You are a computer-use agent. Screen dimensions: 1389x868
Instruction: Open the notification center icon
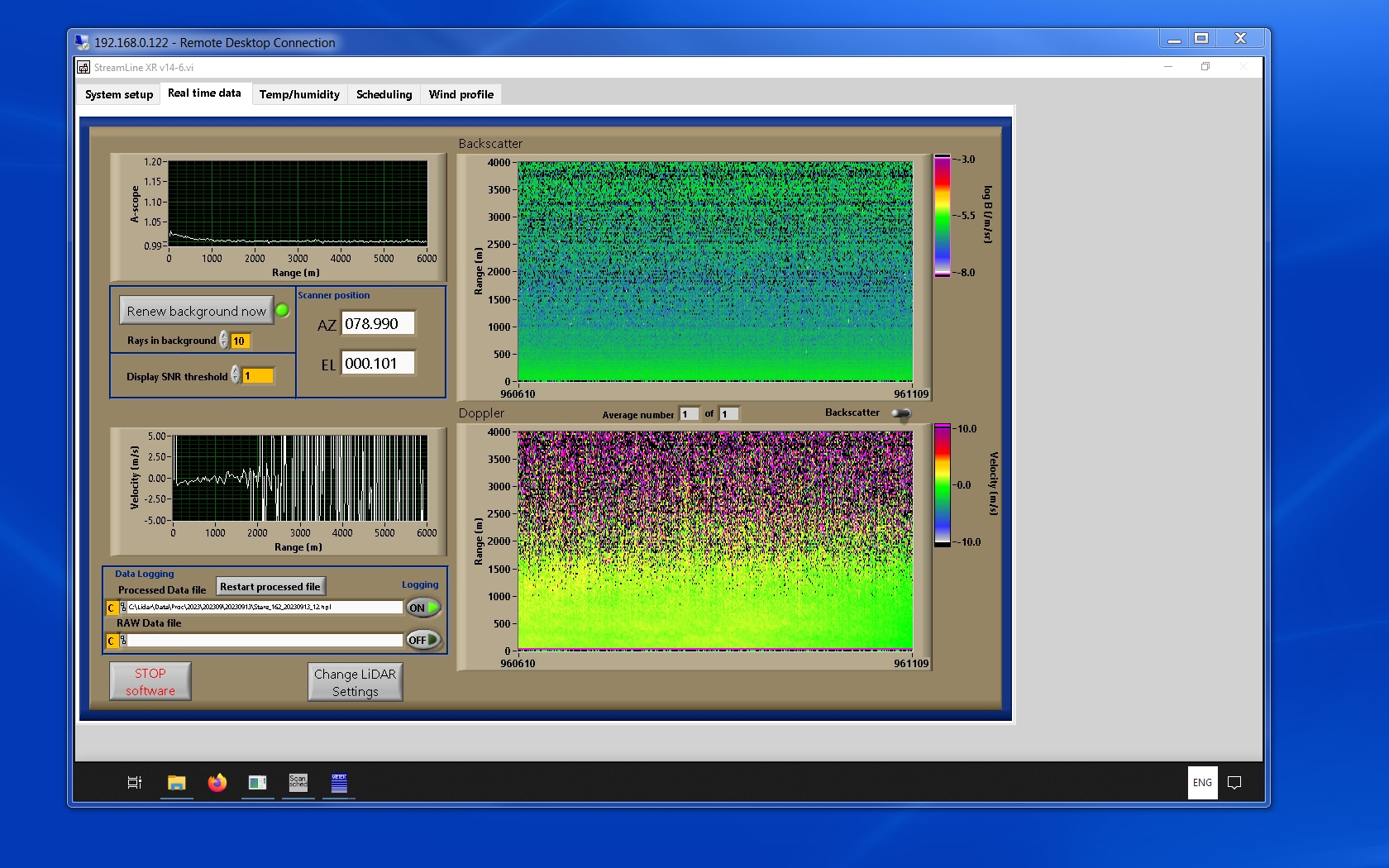(1234, 783)
